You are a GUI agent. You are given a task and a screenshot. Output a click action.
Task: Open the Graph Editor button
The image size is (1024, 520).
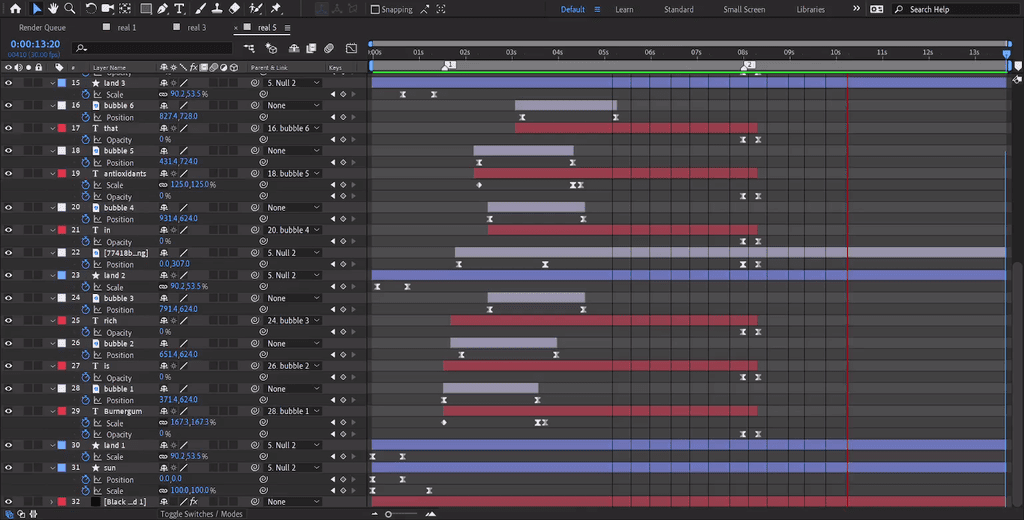point(351,48)
